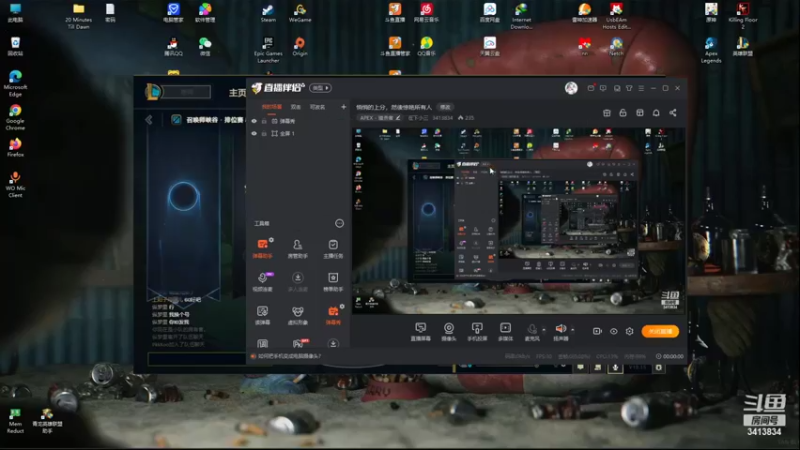The height and width of the screenshot is (450, 800).
Task: Add a 摄像头 camera source
Action: point(448,332)
